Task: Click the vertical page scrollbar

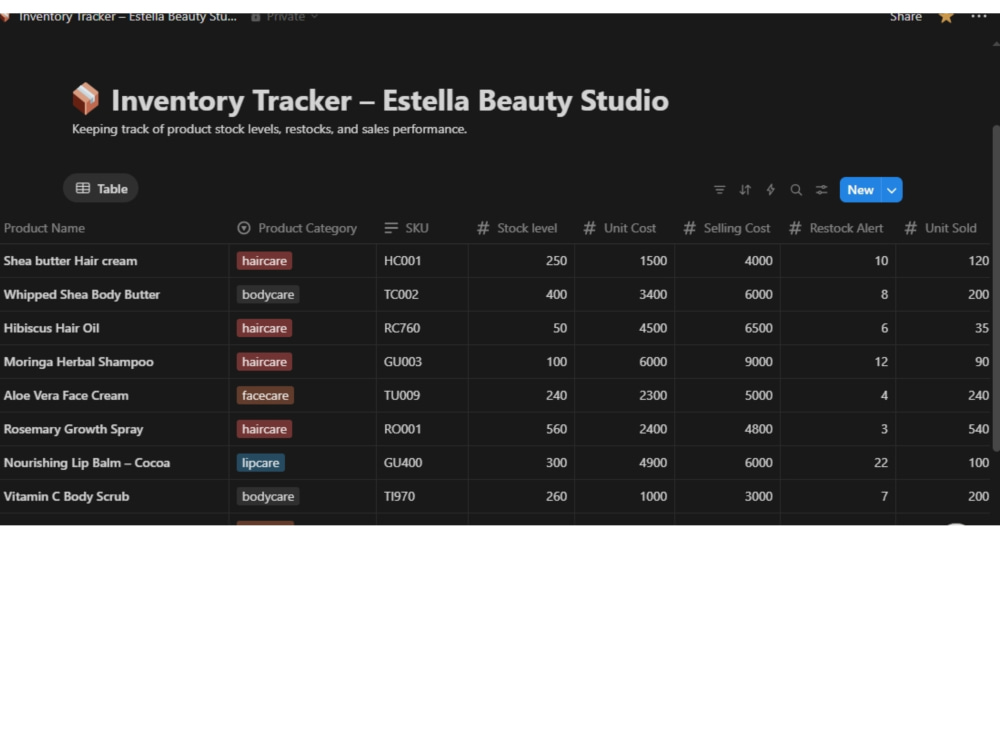Action: (996, 287)
